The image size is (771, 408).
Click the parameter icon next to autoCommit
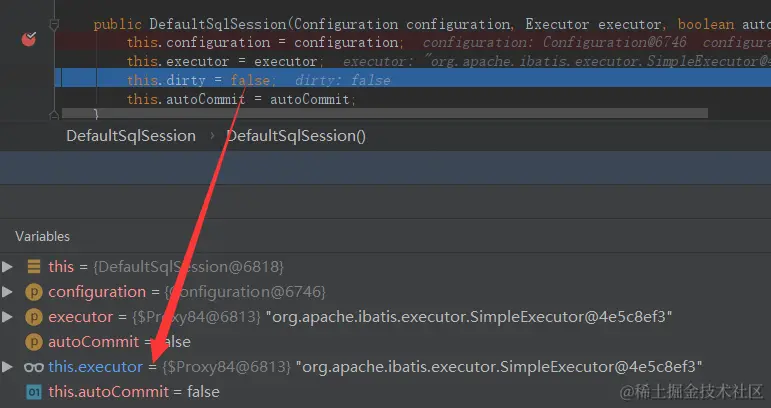(x=33, y=342)
